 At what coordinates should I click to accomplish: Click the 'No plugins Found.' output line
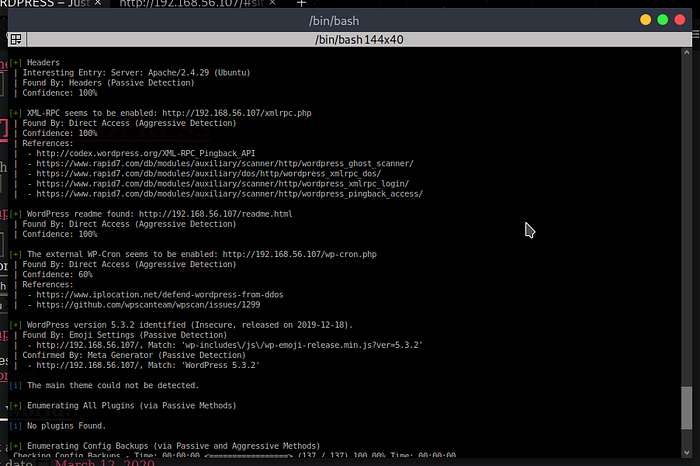click(69, 424)
